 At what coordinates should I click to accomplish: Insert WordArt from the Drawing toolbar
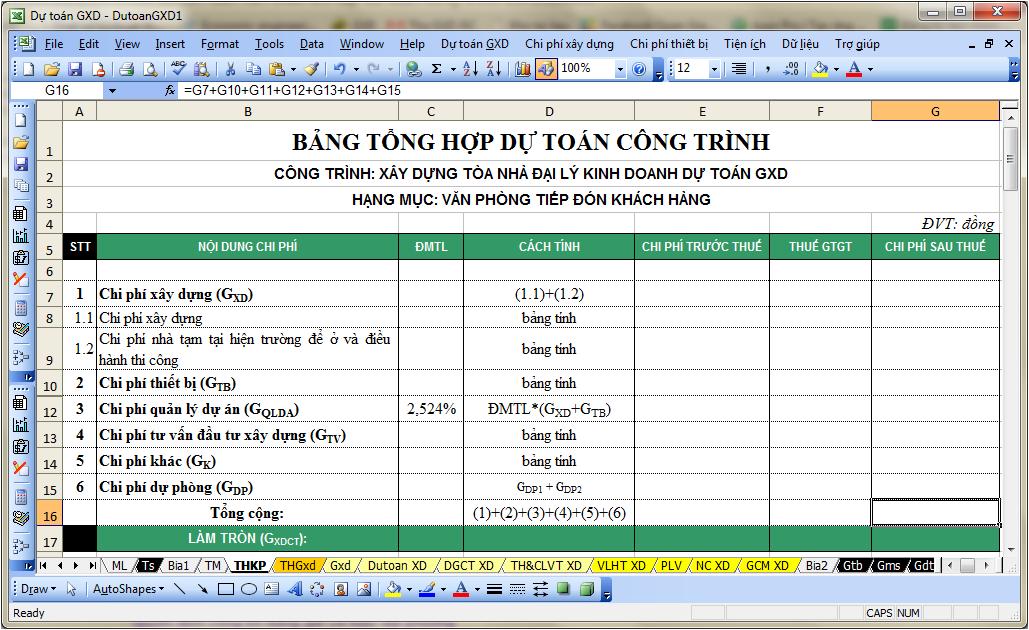296,589
